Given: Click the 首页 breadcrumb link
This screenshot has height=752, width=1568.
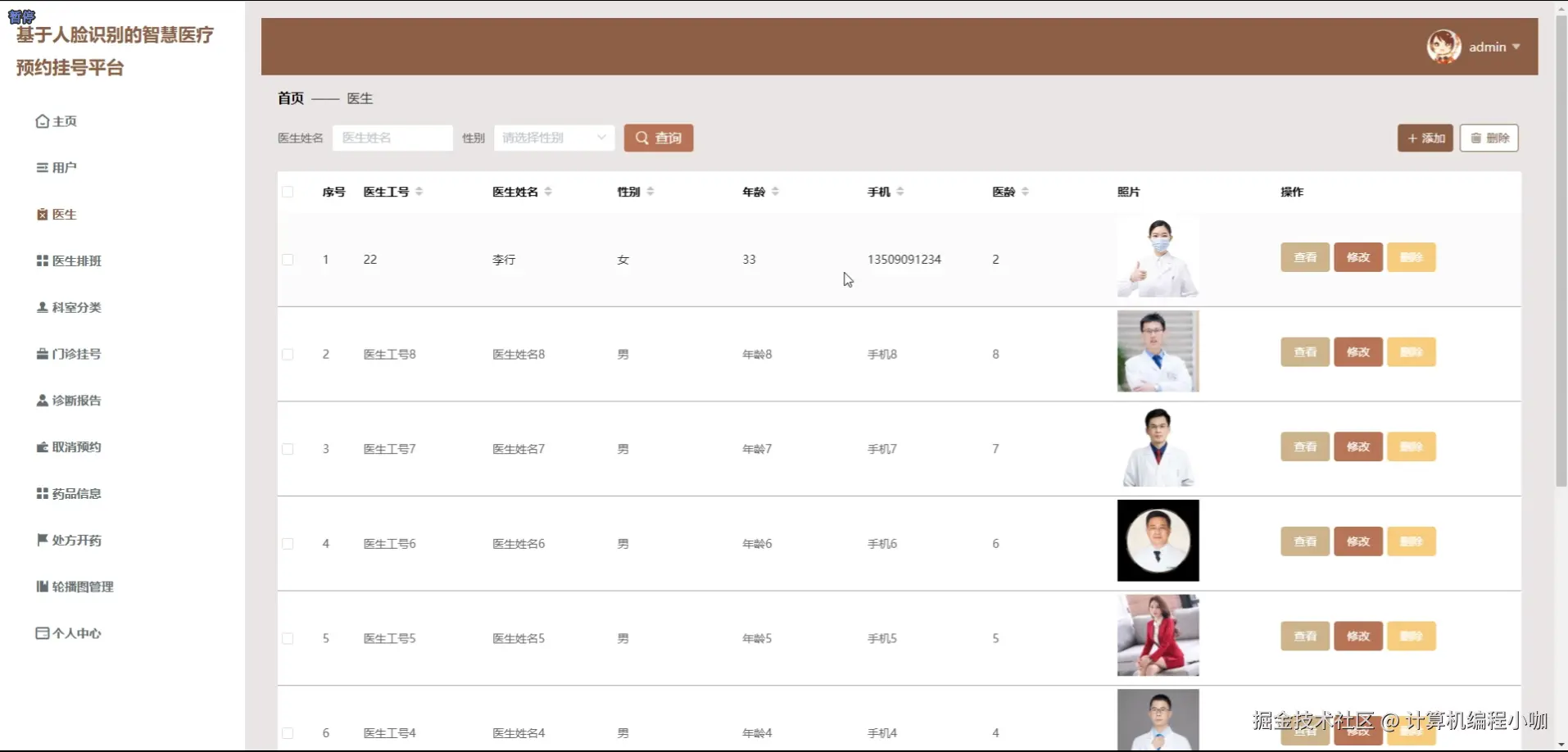Looking at the screenshot, I should (x=291, y=98).
